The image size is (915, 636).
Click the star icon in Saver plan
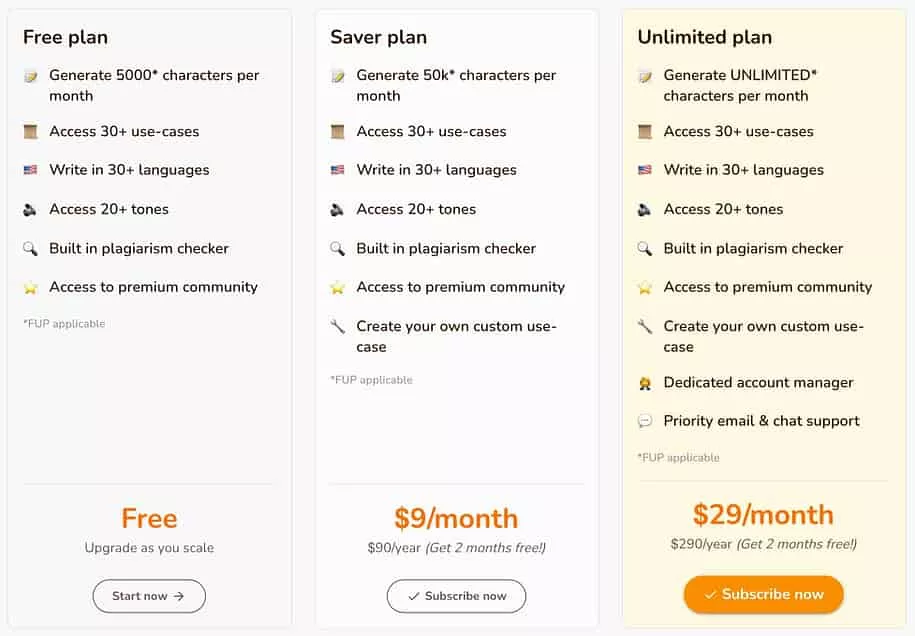(338, 288)
